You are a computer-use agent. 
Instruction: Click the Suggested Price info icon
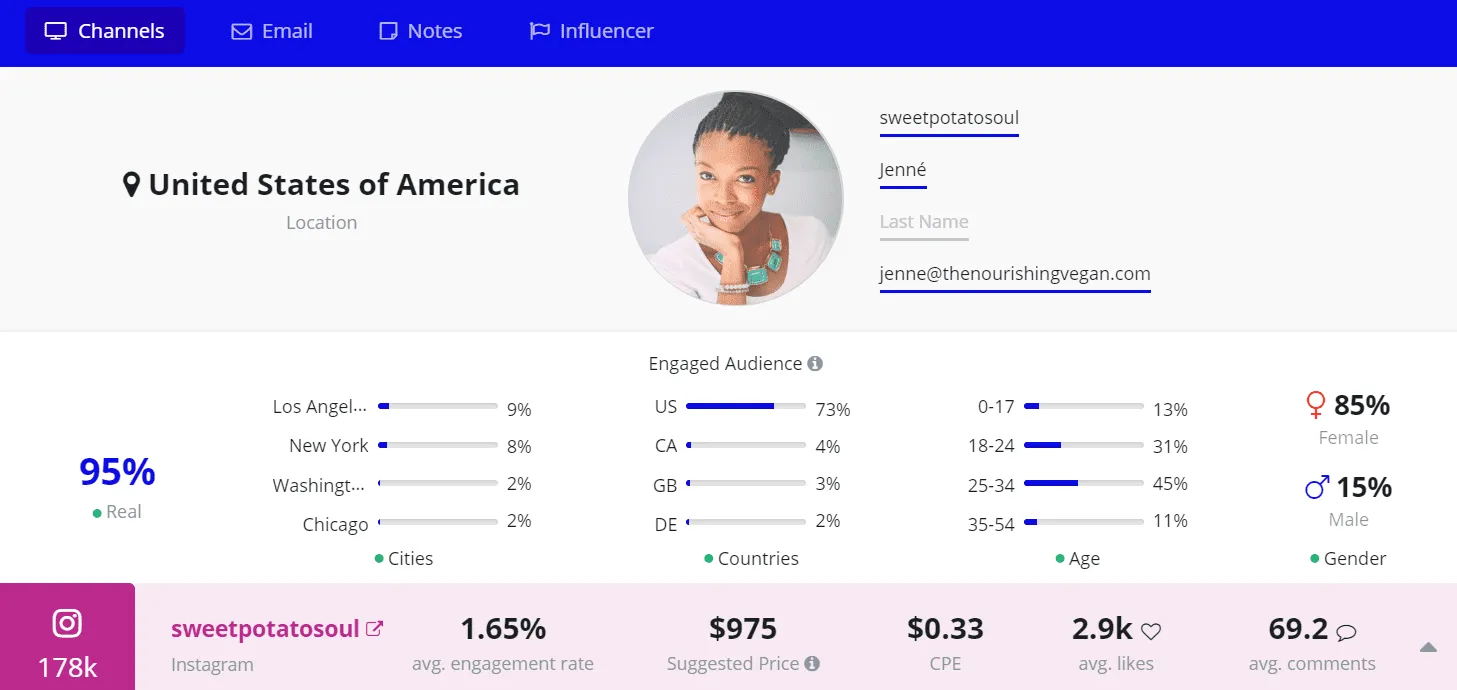point(812,664)
